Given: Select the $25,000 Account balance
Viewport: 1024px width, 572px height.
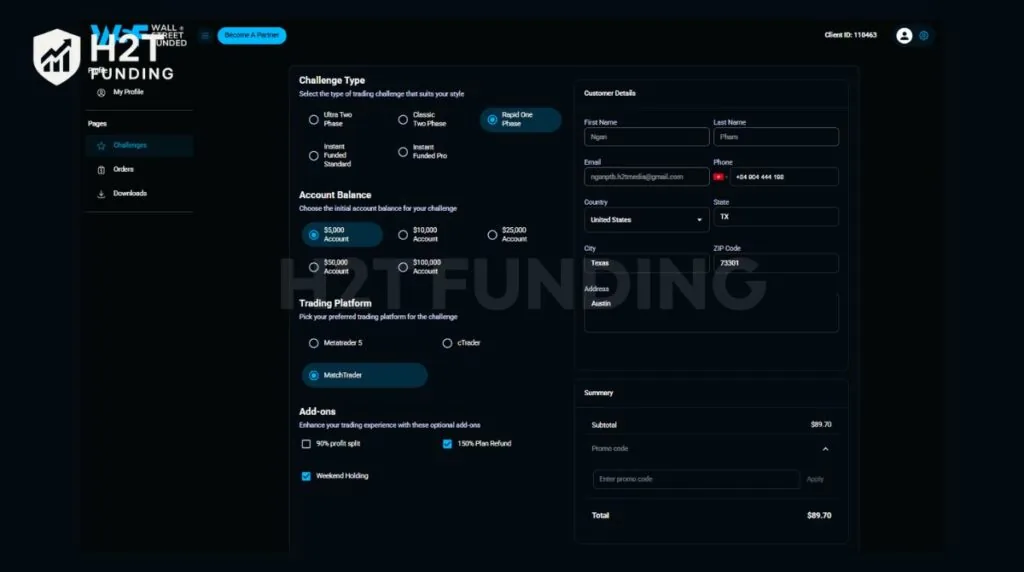Looking at the screenshot, I should (492, 234).
